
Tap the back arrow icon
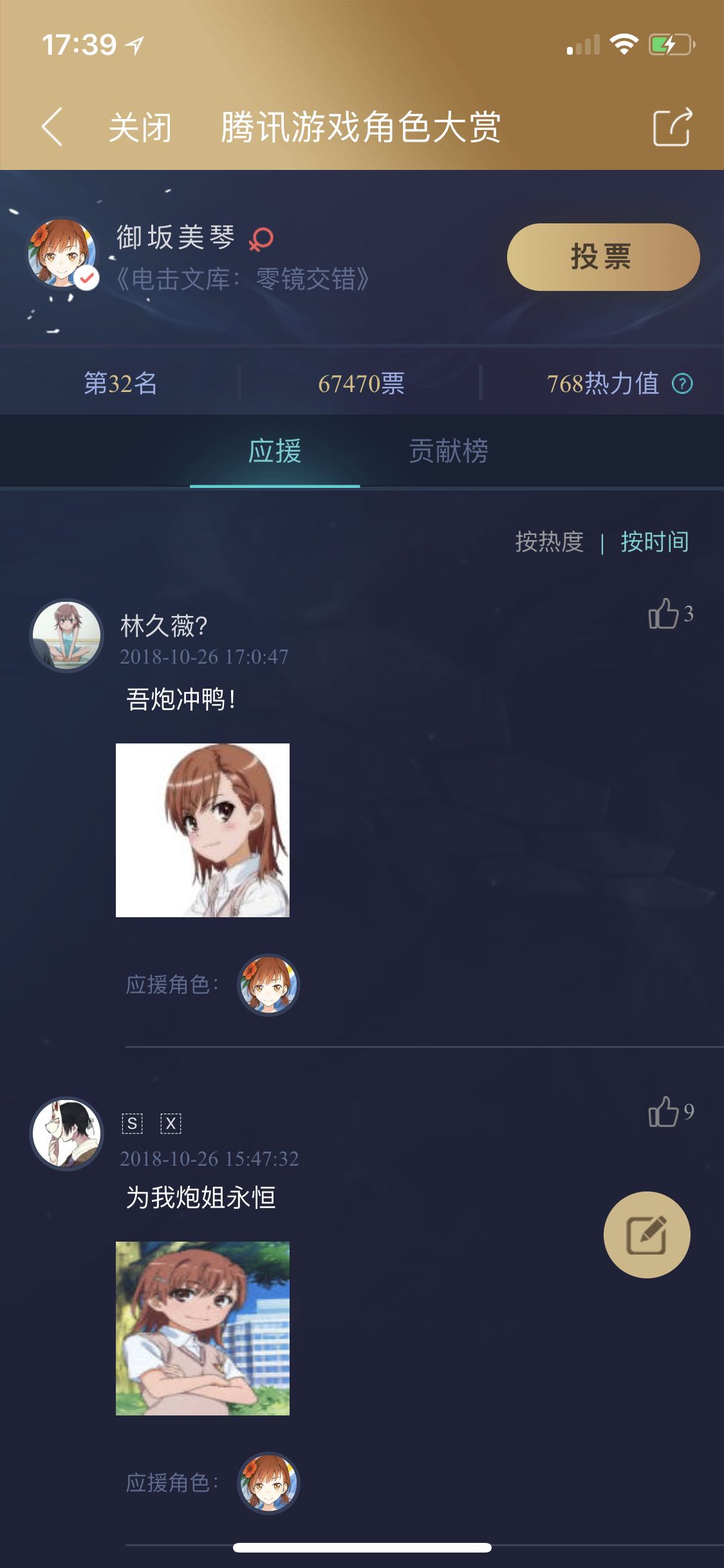click(52, 127)
